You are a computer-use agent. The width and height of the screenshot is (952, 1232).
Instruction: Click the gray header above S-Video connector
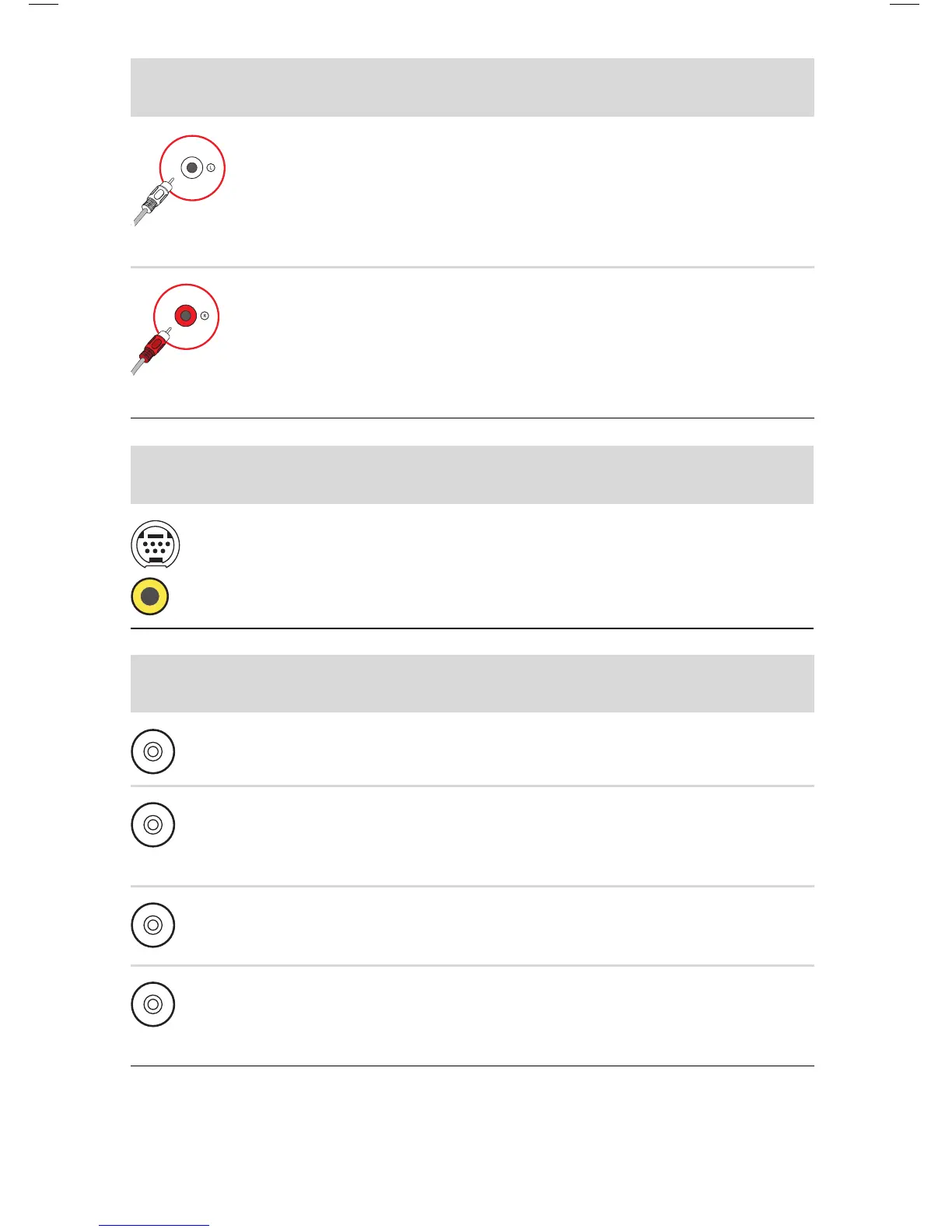point(472,474)
